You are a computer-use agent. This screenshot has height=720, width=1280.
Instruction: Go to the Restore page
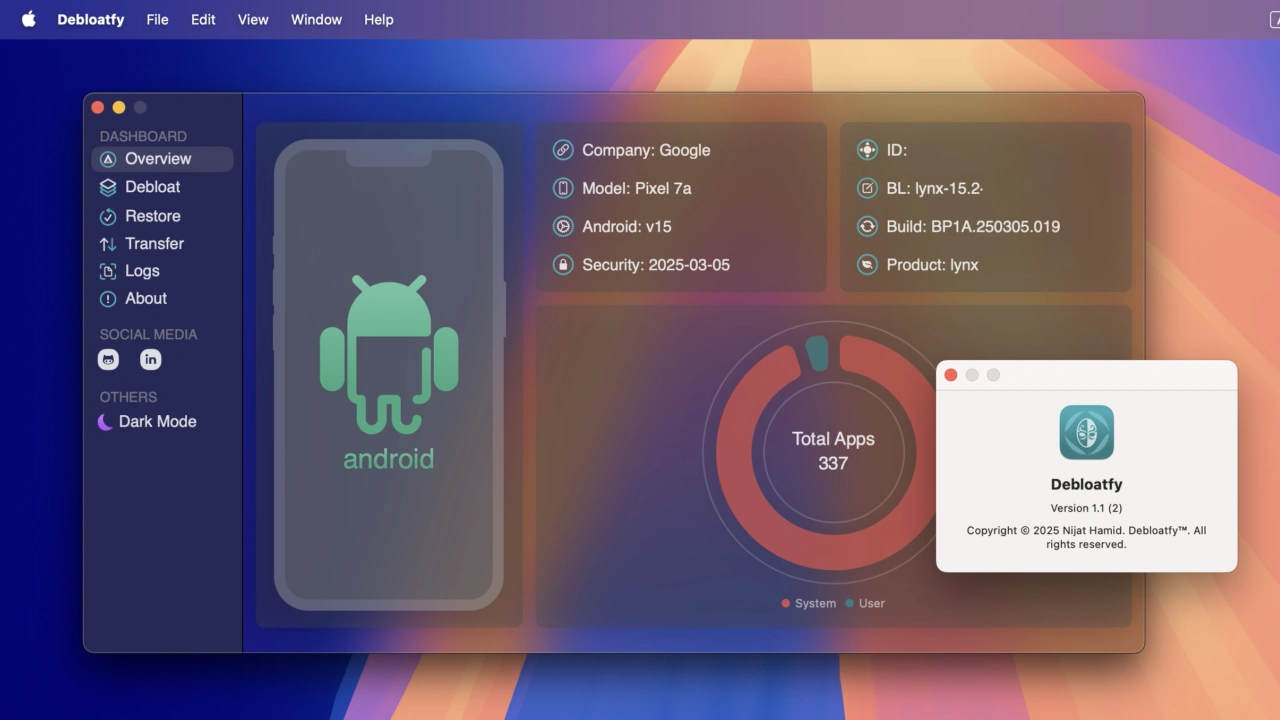152,216
